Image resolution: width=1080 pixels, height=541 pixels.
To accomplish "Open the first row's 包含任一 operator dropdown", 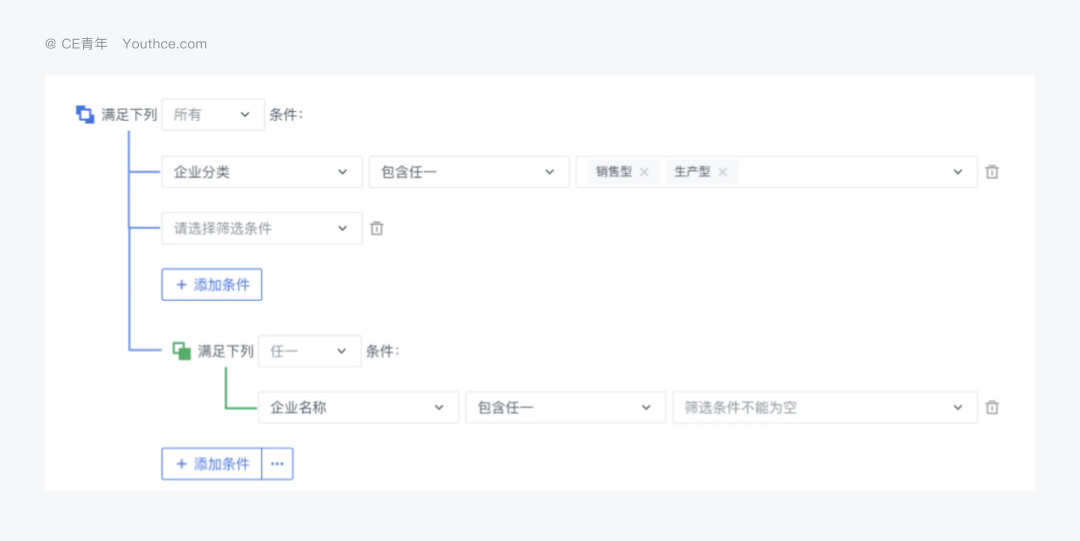I will [x=468, y=172].
